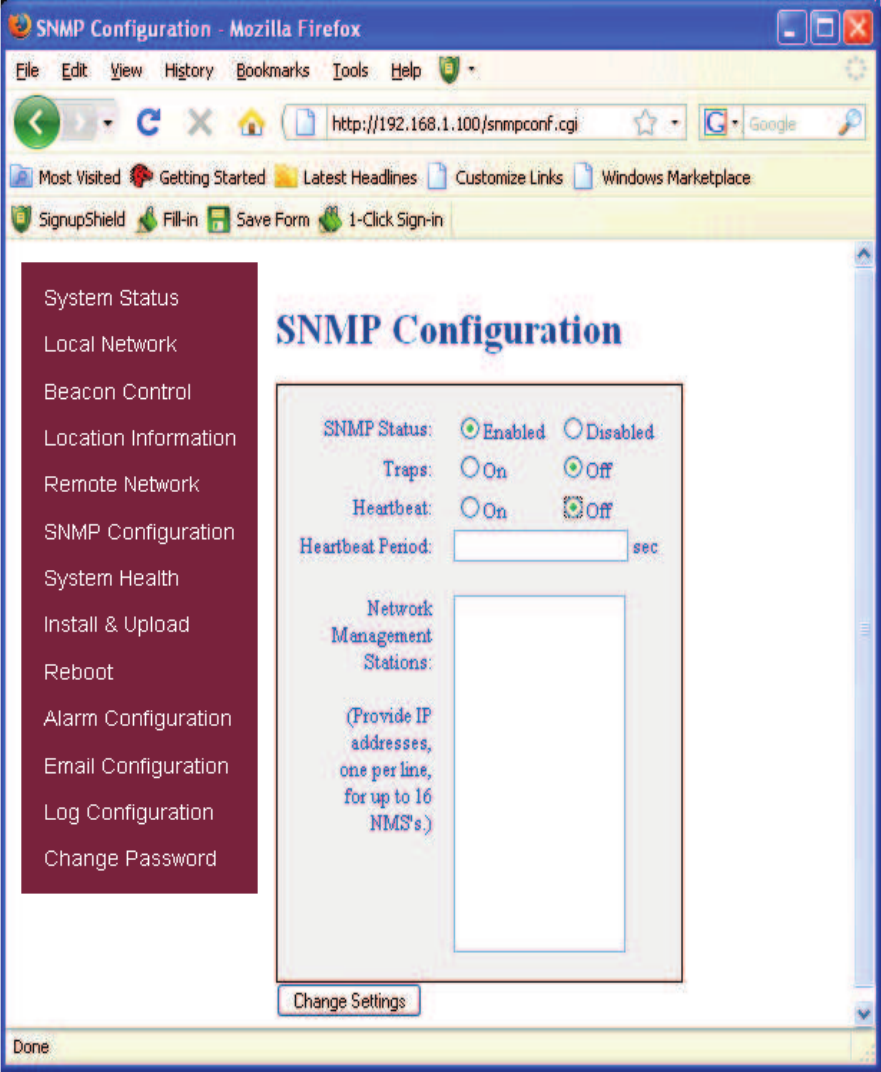Navigate to Location Information
Image resolution: width=881 pixels, height=1072 pixels.
140,438
